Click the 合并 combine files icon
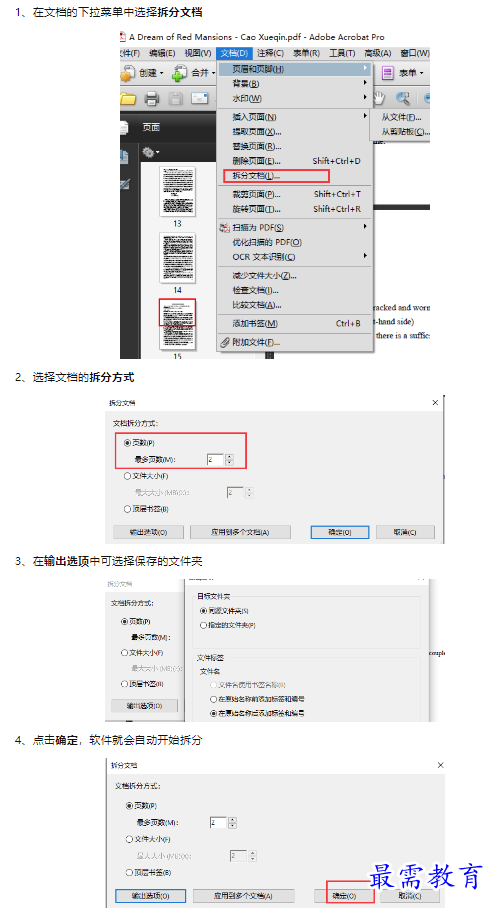The image size is (491, 908). tap(180, 73)
